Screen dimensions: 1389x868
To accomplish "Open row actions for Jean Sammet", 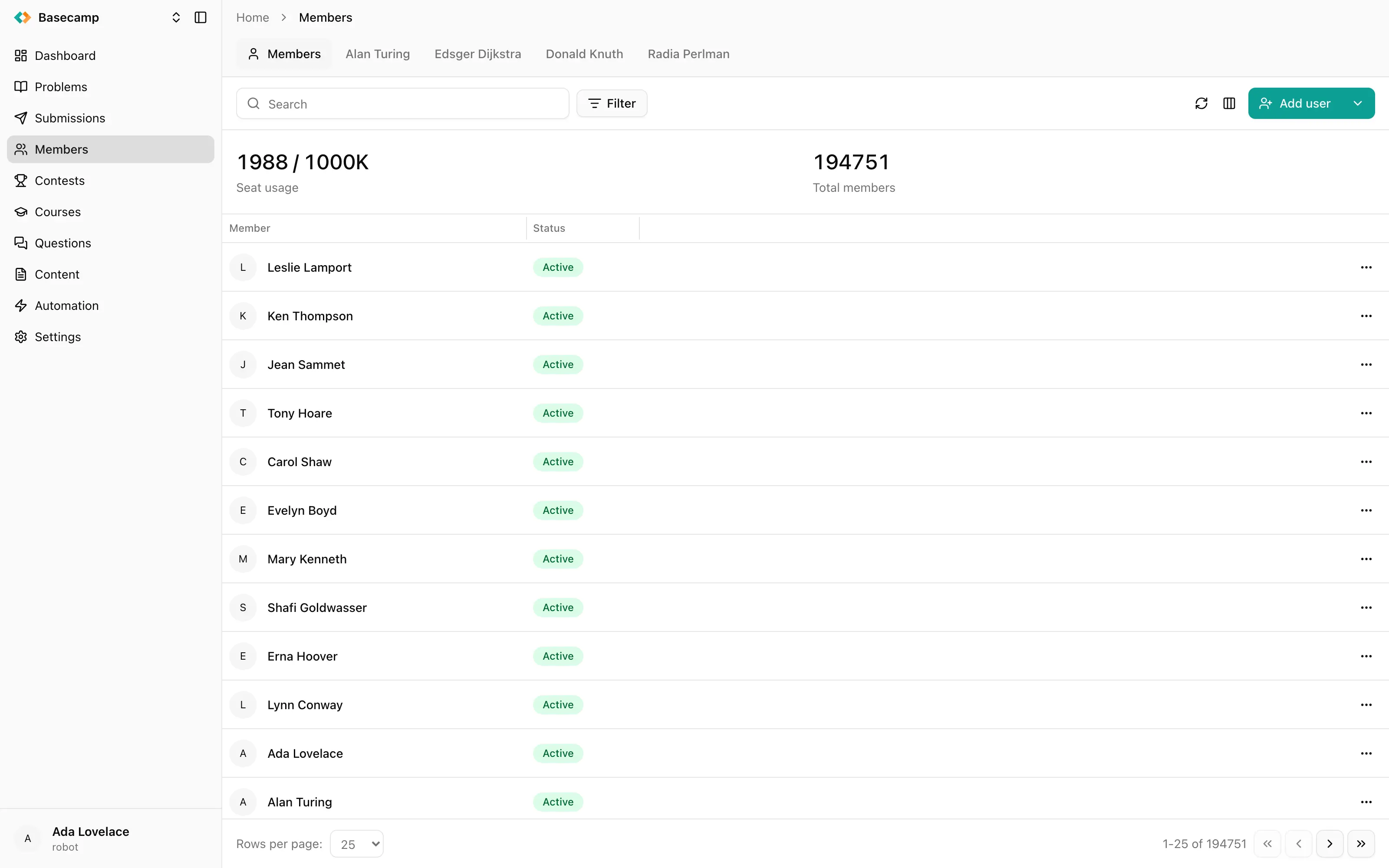I will [1366, 365].
